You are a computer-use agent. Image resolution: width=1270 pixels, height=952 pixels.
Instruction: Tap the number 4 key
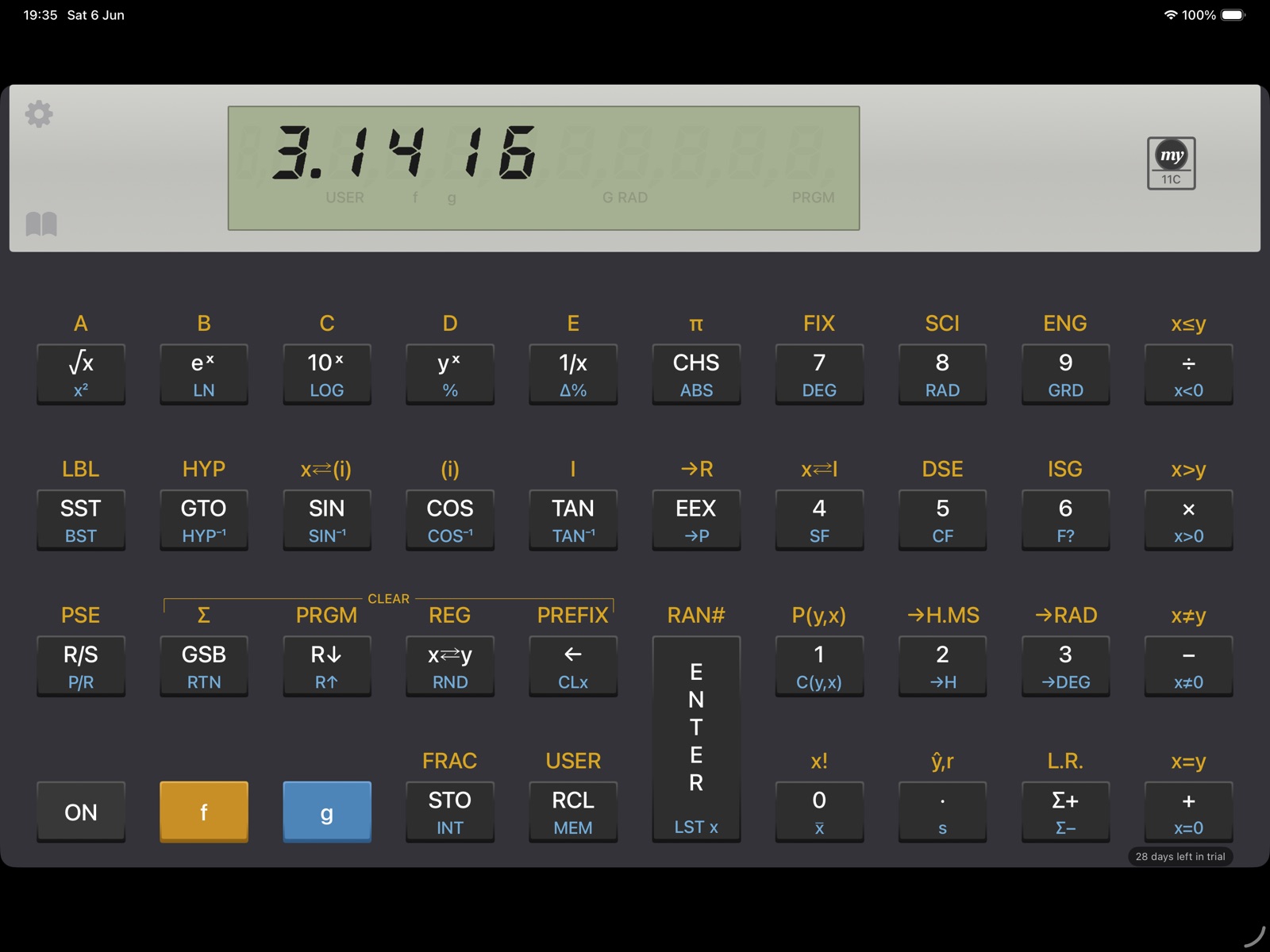819,520
